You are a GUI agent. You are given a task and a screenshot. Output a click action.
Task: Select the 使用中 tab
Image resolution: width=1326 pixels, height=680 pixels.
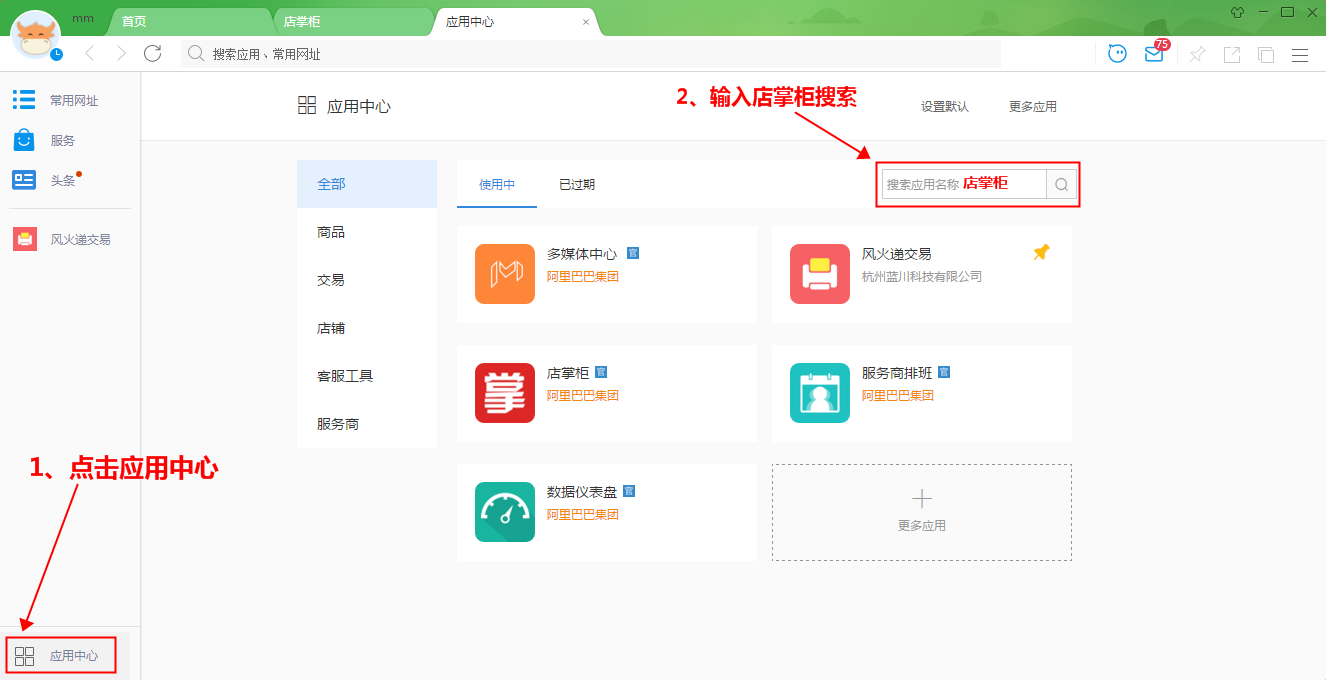(x=497, y=184)
